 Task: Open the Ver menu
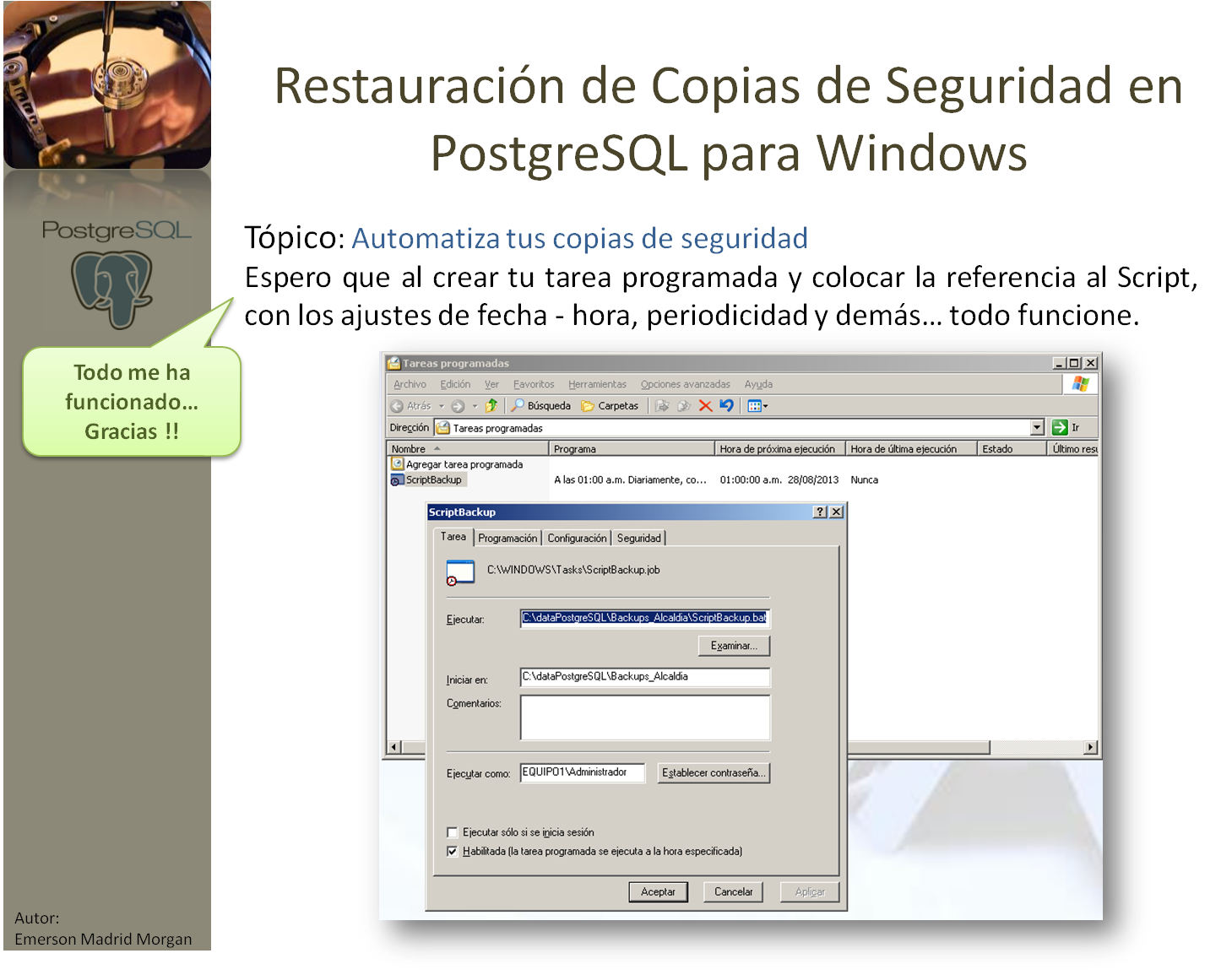point(491,384)
